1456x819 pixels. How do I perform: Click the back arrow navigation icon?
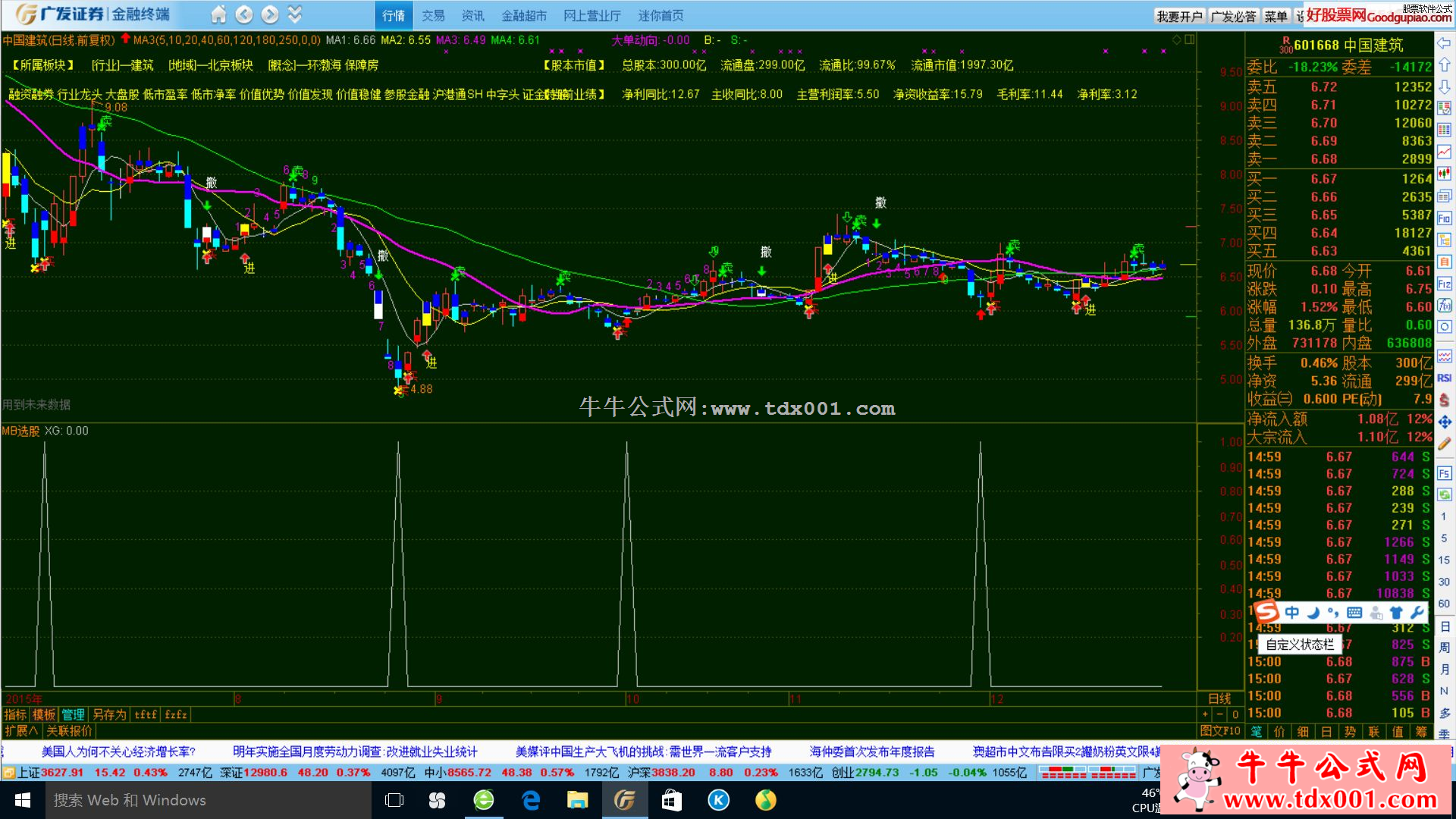pos(243,14)
